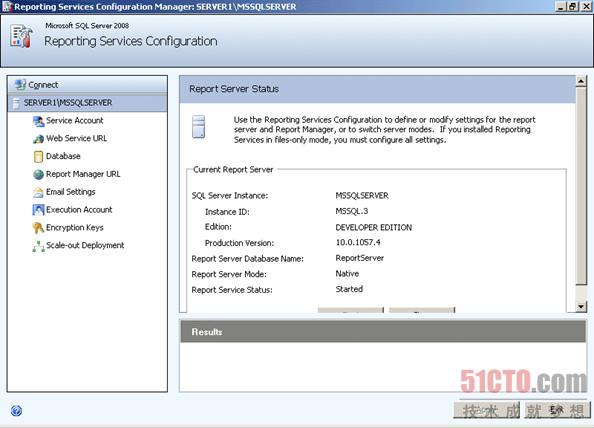Click the Report Server Status header

click(x=377, y=89)
